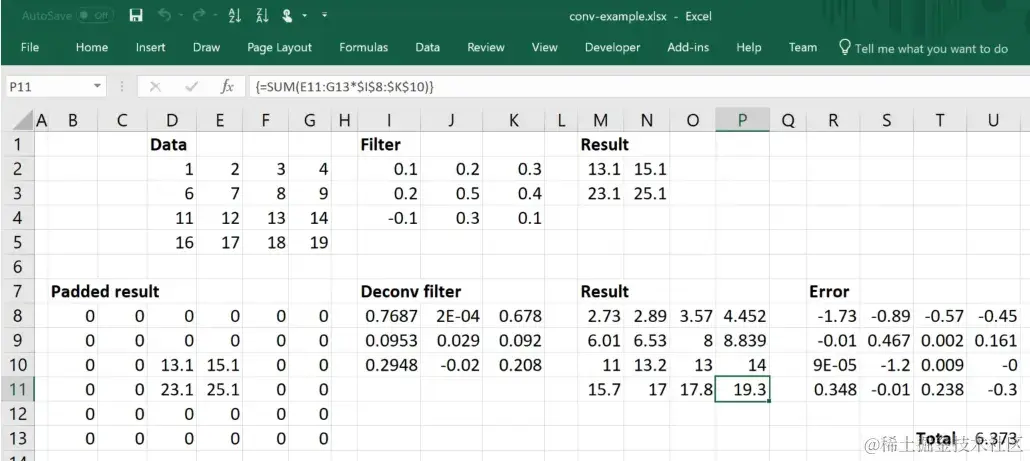Select row 11 header
Screen dimensions: 1030x461
click(18, 389)
